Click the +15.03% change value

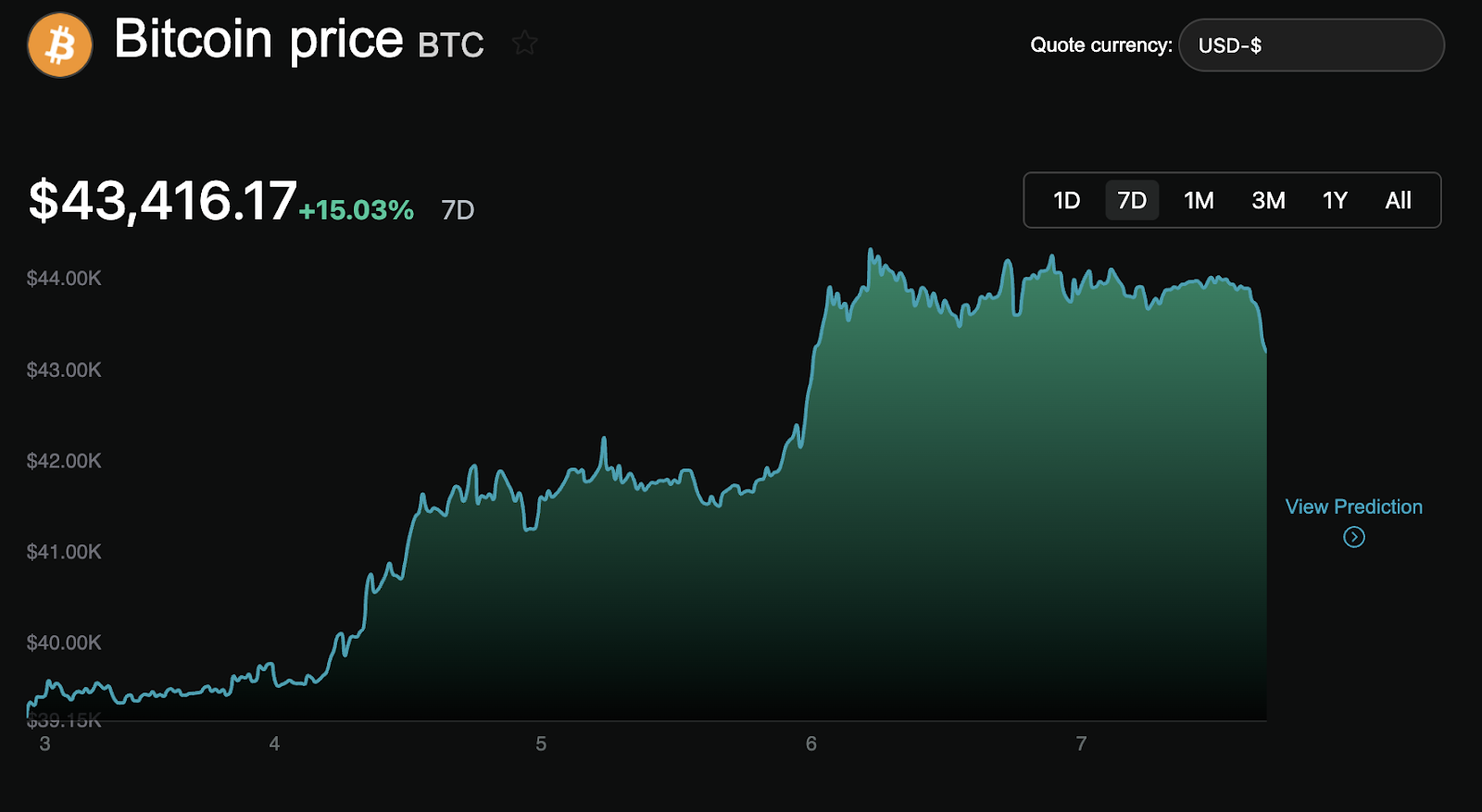[357, 210]
